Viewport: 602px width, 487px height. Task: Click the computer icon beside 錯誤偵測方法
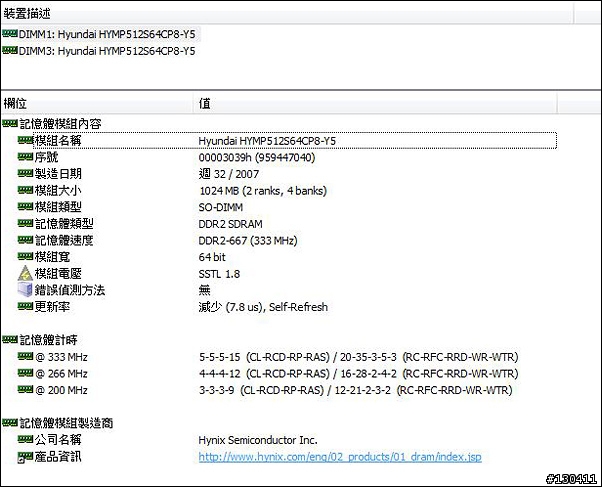25,290
